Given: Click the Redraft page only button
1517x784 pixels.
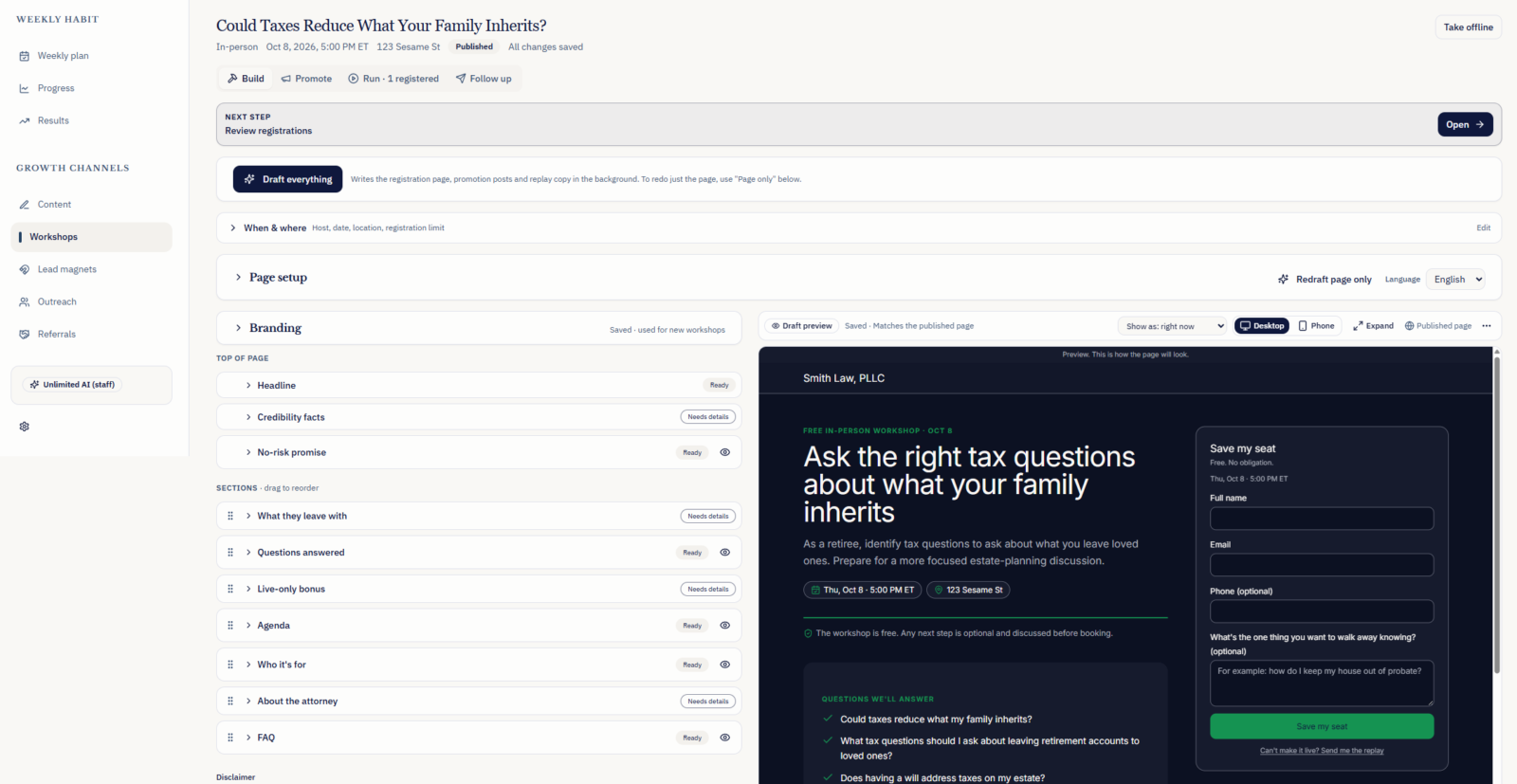Looking at the screenshot, I should click(1325, 280).
